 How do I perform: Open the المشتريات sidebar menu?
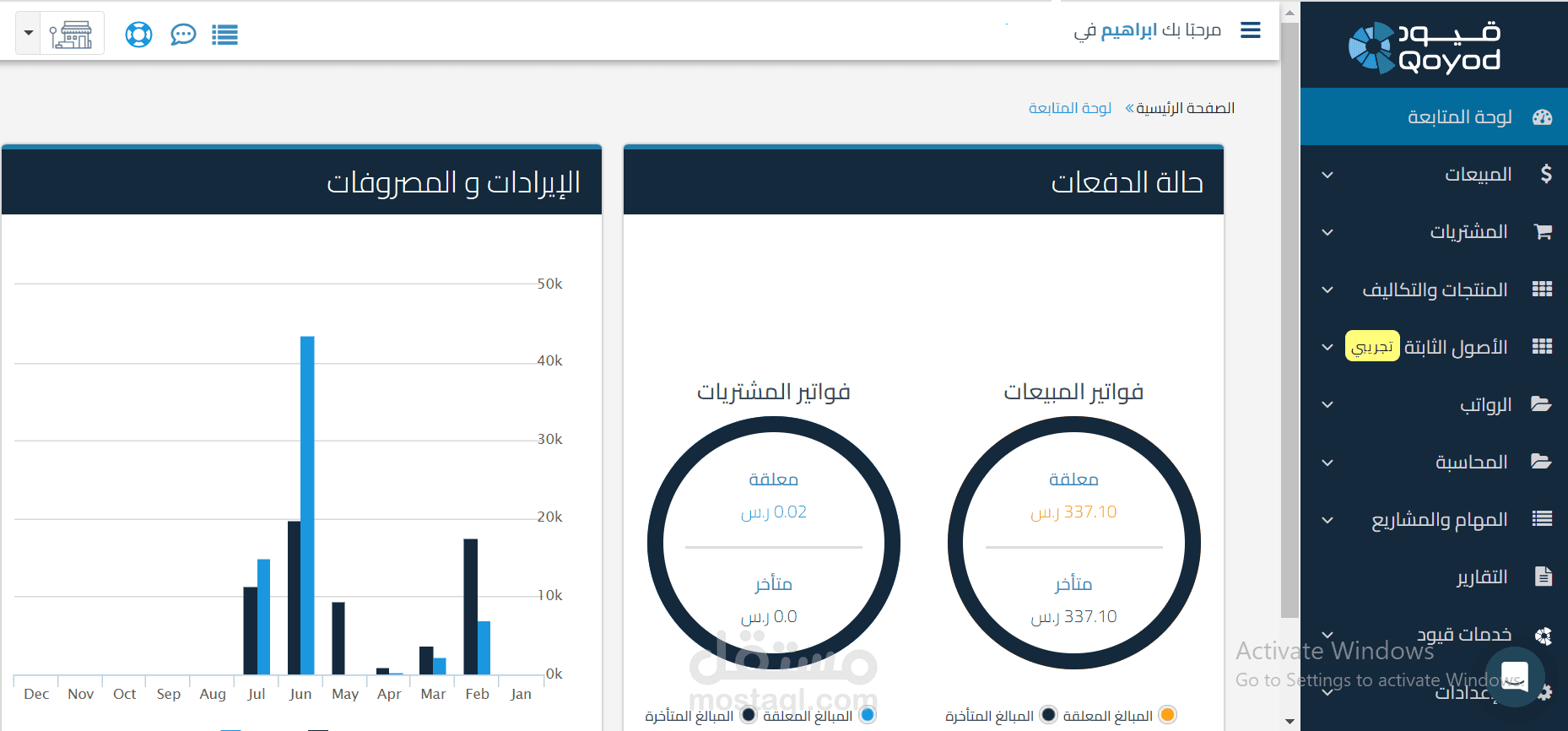click(x=1434, y=231)
